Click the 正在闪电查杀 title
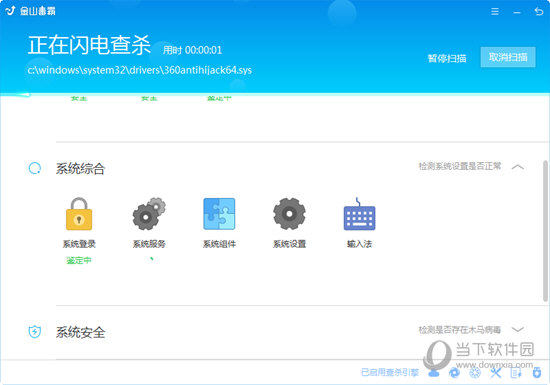The image size is (550, 385). pos(89,45)
